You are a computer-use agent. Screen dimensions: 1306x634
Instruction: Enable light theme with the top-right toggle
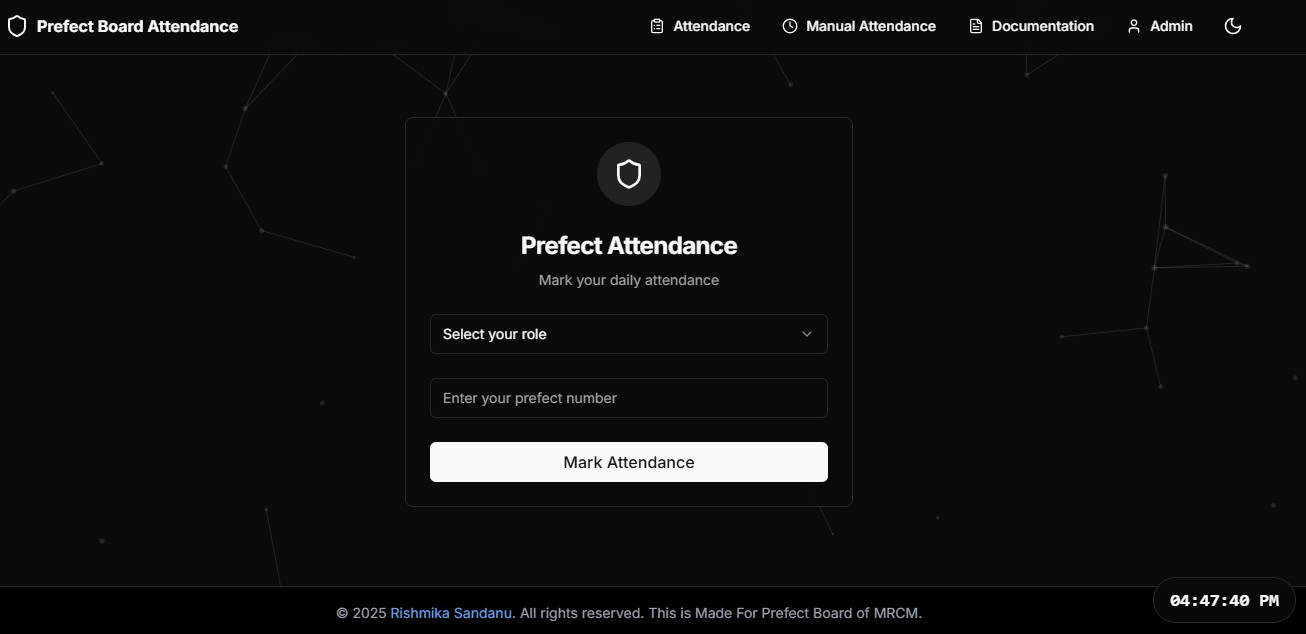[1232, 25]
